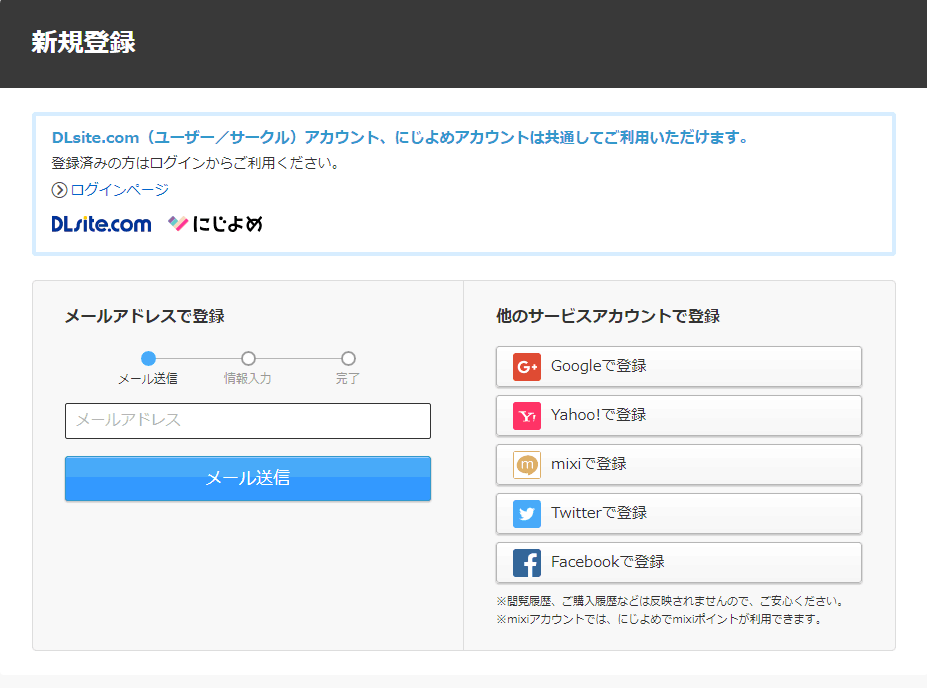Click the メール送信 step circle
Viewport: 927px width, 688px height.
coord(148,358)
